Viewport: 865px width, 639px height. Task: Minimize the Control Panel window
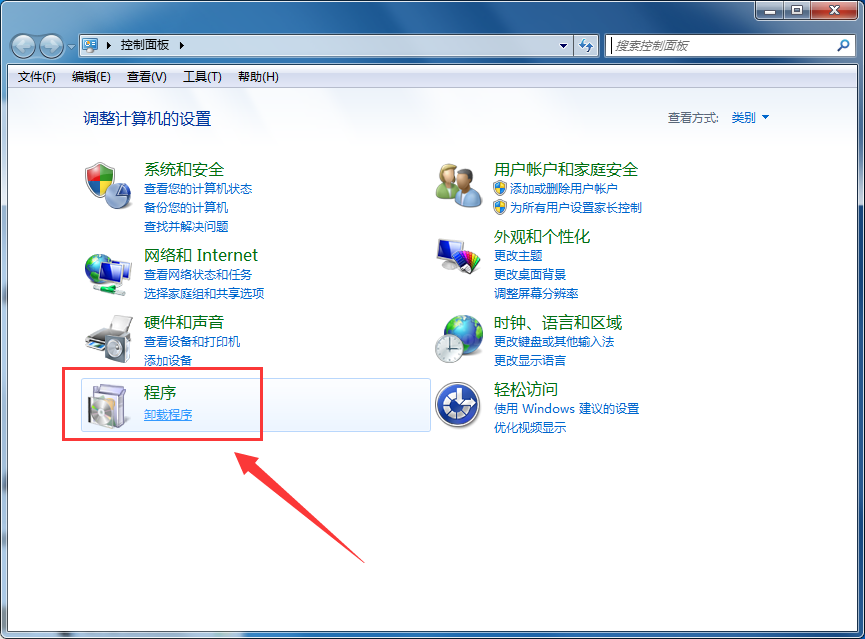(x=770, y=10)
